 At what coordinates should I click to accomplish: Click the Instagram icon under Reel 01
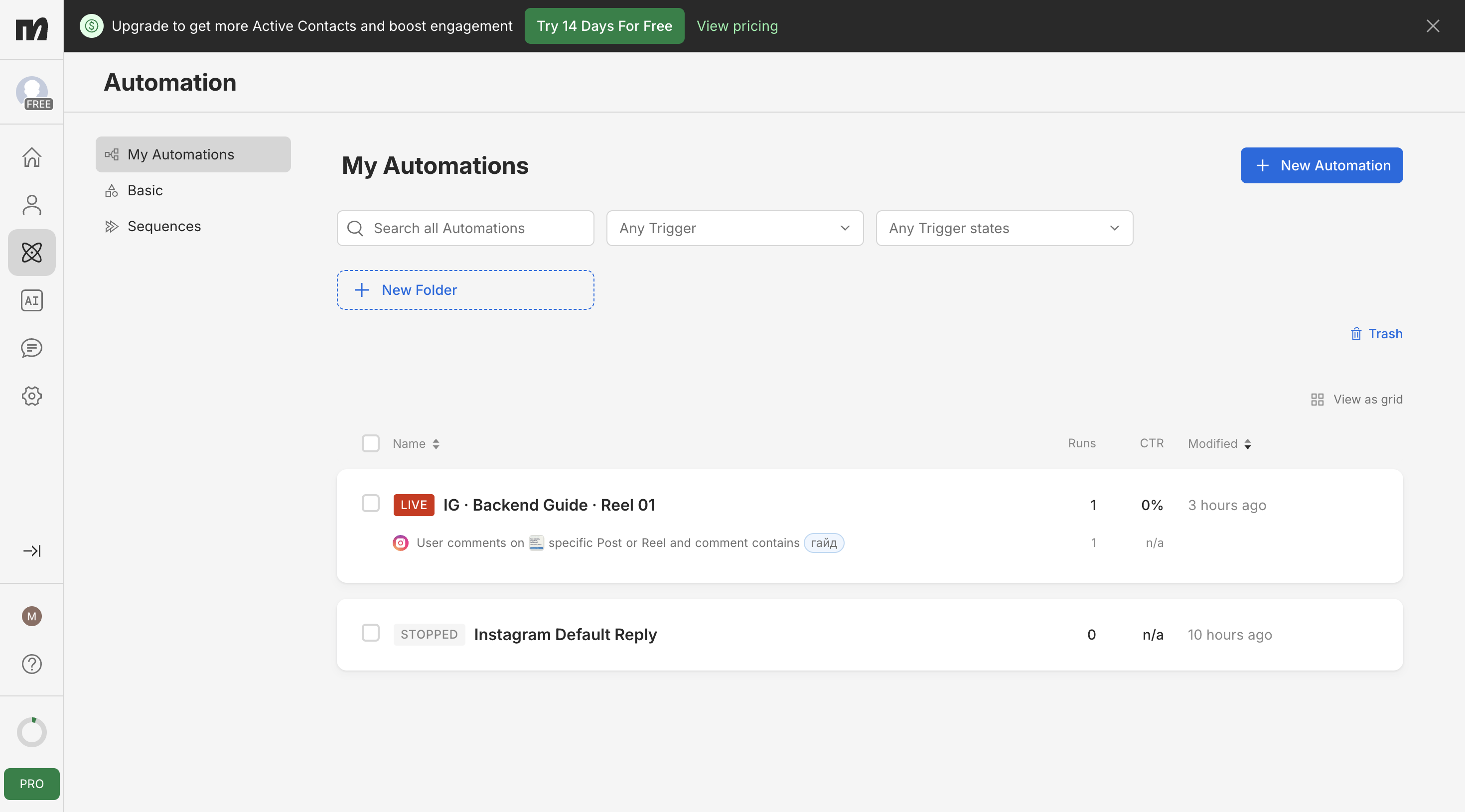[x=400, y=542]
